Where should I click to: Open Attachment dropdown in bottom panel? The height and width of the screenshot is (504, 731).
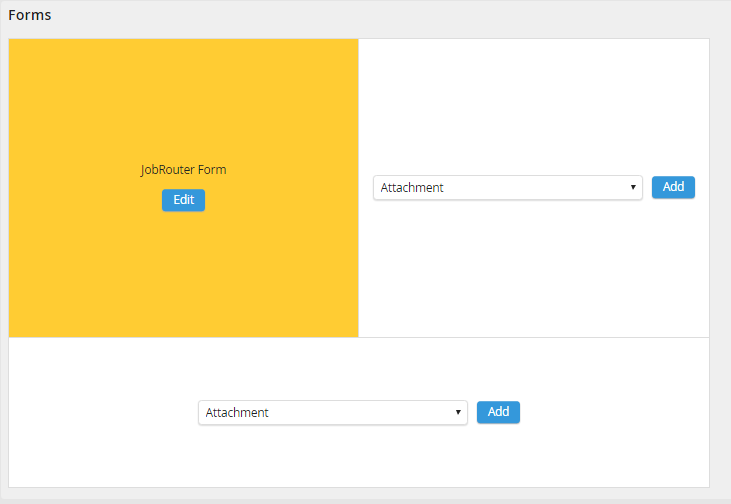333,413
